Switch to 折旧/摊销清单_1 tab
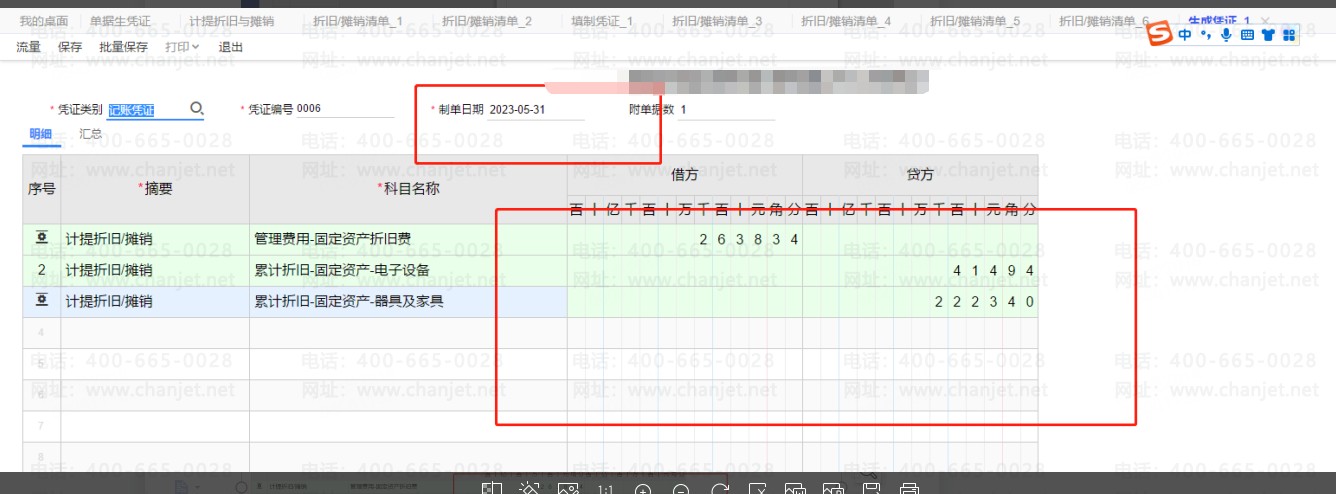The width and height of the screenshot is (1336, 494). pyautogui.click(x=358, y=21)
